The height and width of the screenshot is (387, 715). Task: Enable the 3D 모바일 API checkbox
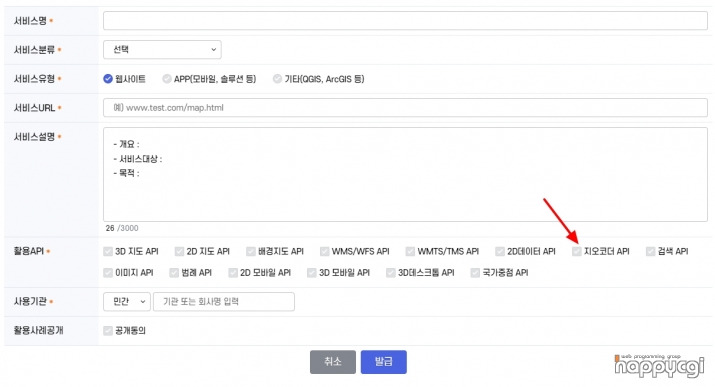[312, 273]
